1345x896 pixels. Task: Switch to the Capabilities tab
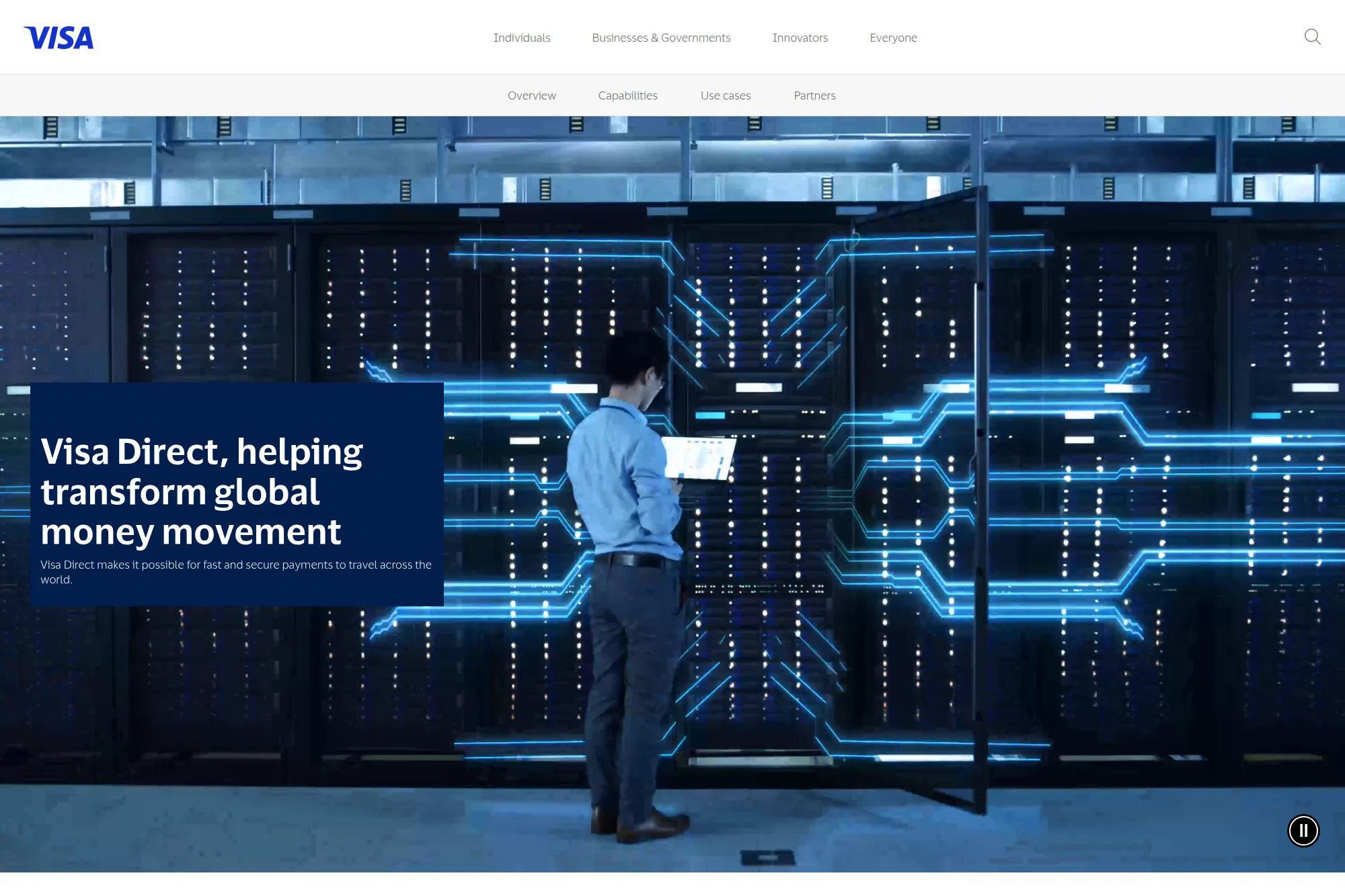[627, 95]
